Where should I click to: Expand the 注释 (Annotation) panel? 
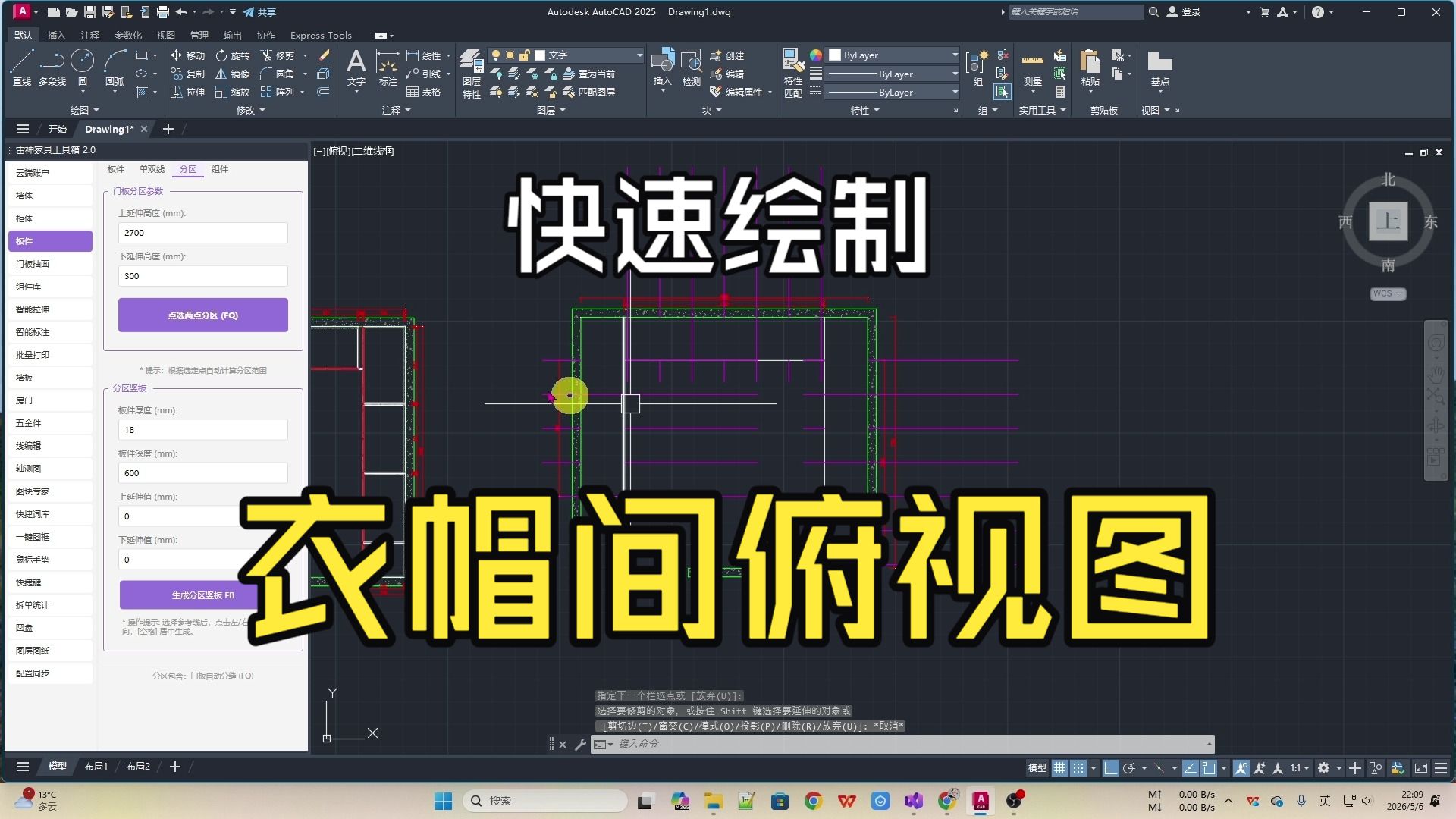pyautogui.click(x=396, y=110)
